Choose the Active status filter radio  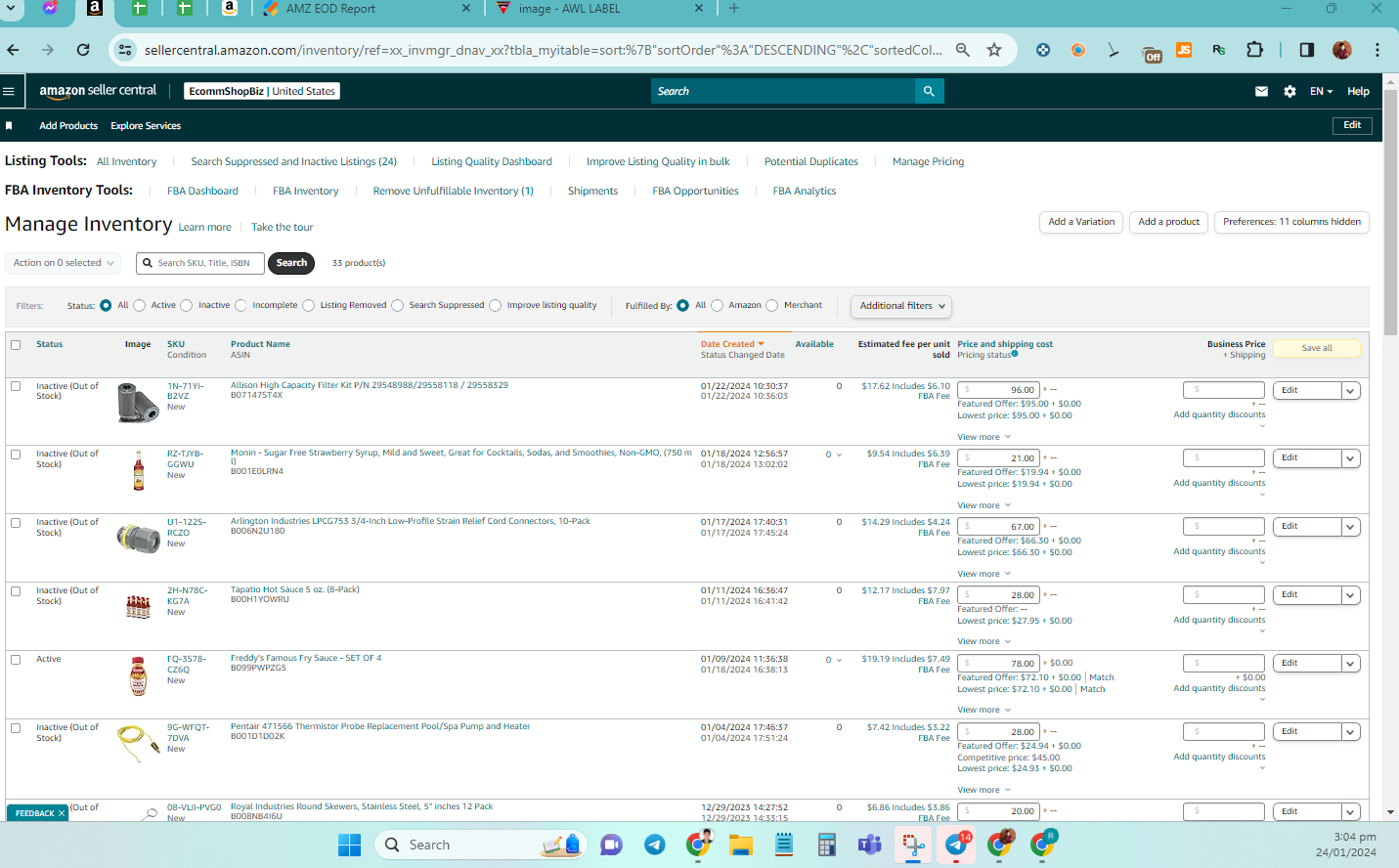point(140,306)
